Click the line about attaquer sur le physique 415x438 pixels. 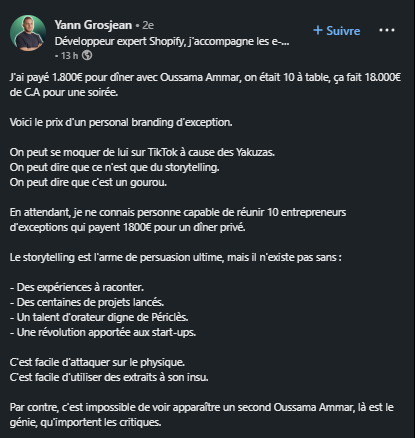point(97,362)
